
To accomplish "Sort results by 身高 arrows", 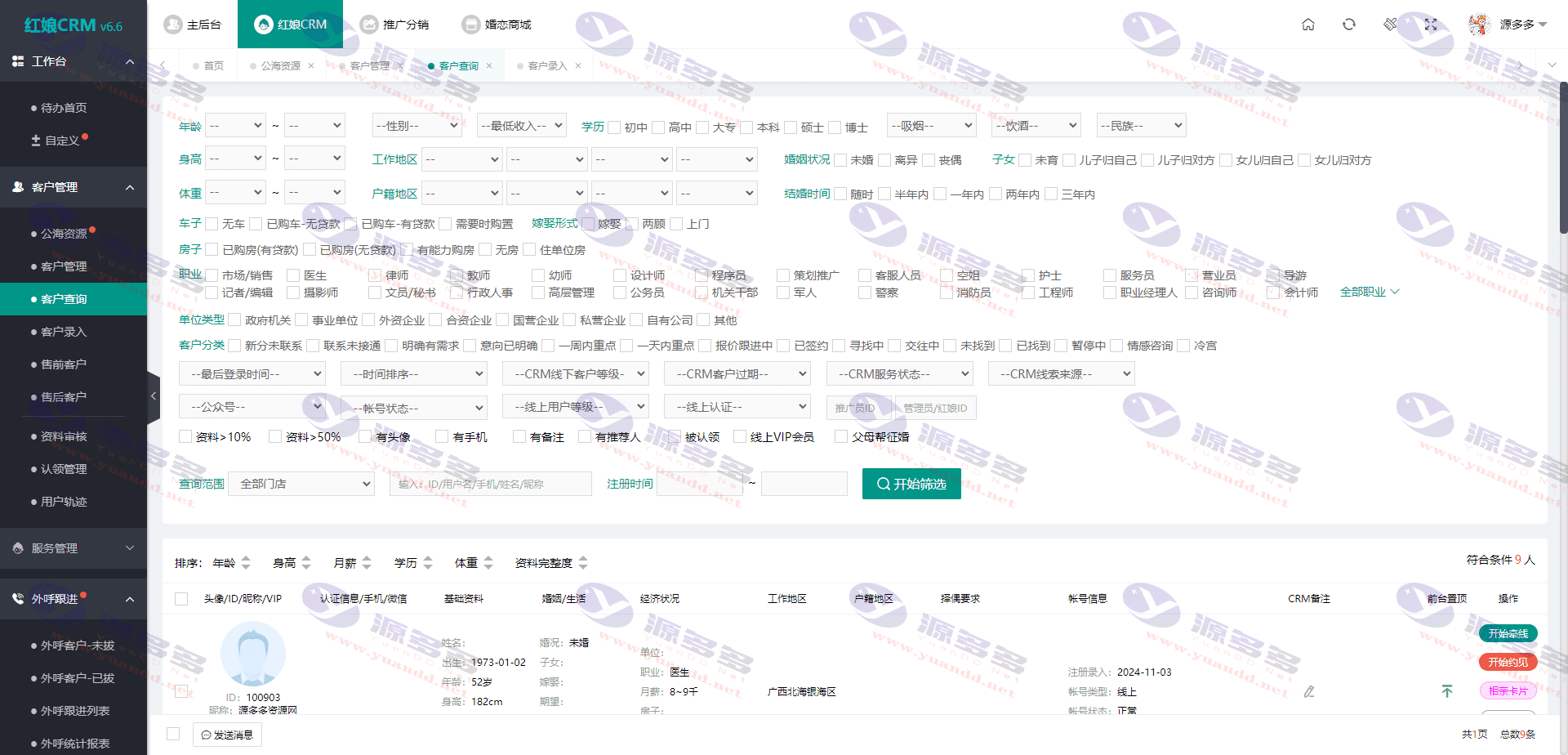I will point(306,563).
